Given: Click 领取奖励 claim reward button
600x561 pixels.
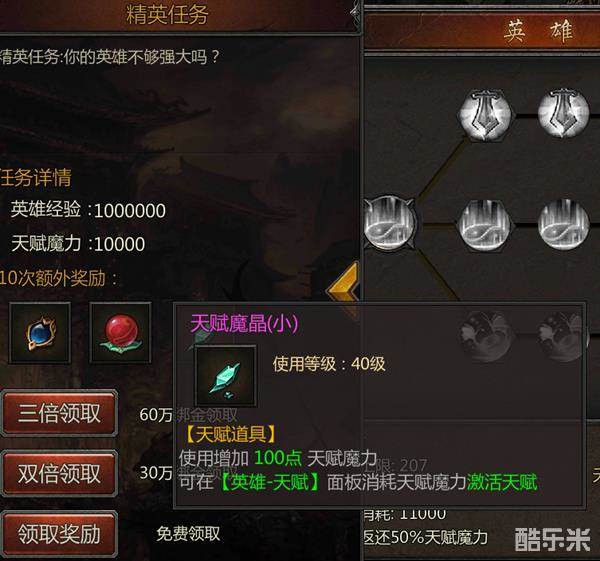Looking at the screenshot, I should click(x=59, y=534).
